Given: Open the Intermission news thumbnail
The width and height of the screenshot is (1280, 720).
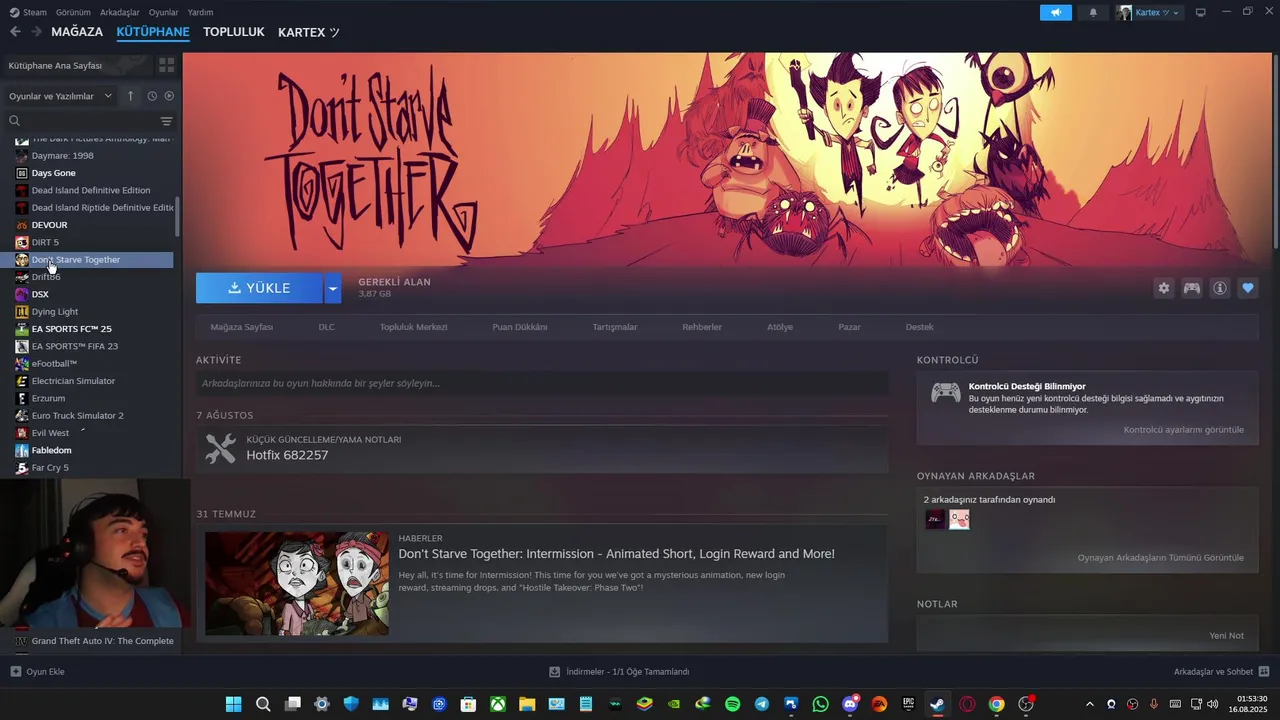Looking at the screenshot, I should click(x=297, y=583).
